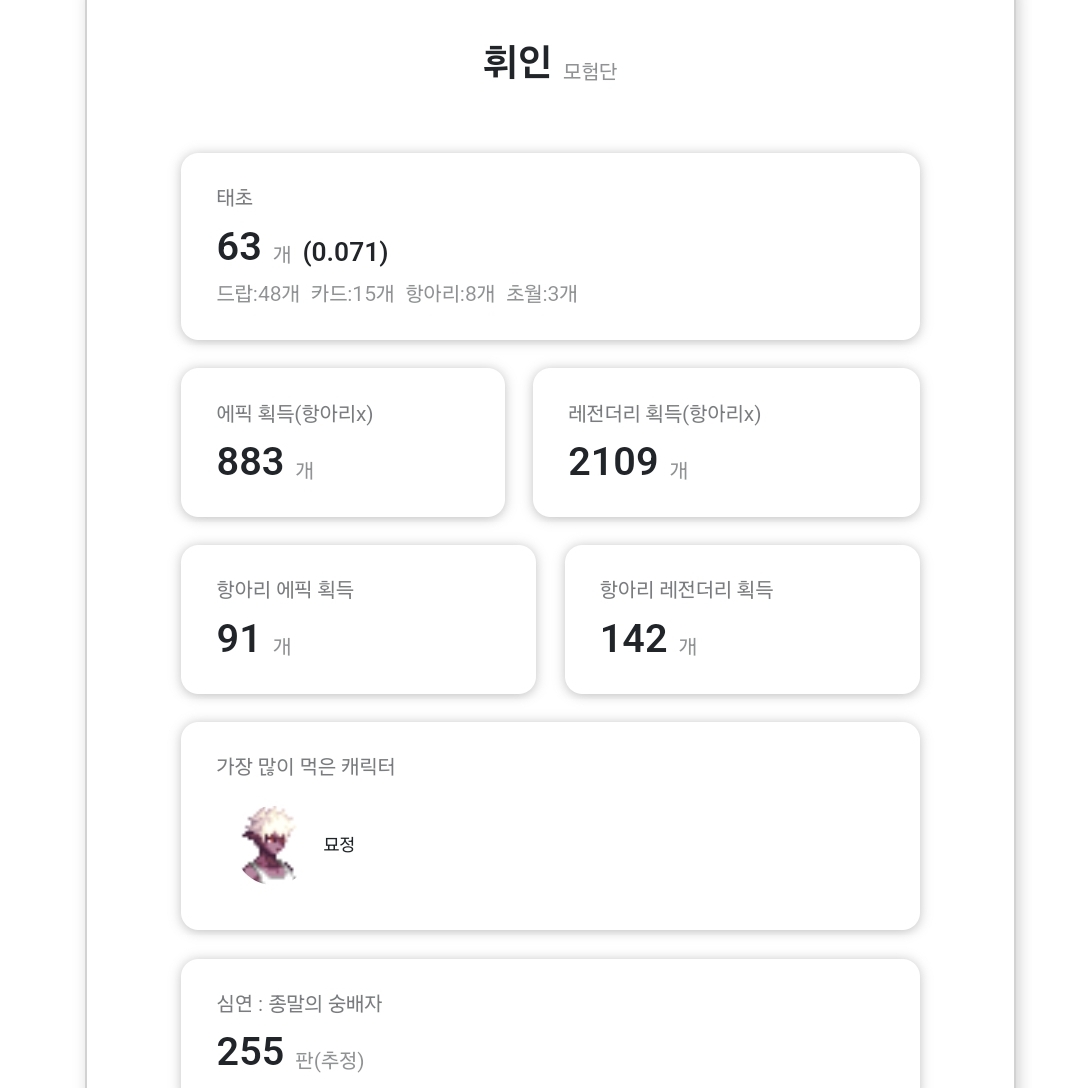Click the 142 jar legendary count

point(633,639)
